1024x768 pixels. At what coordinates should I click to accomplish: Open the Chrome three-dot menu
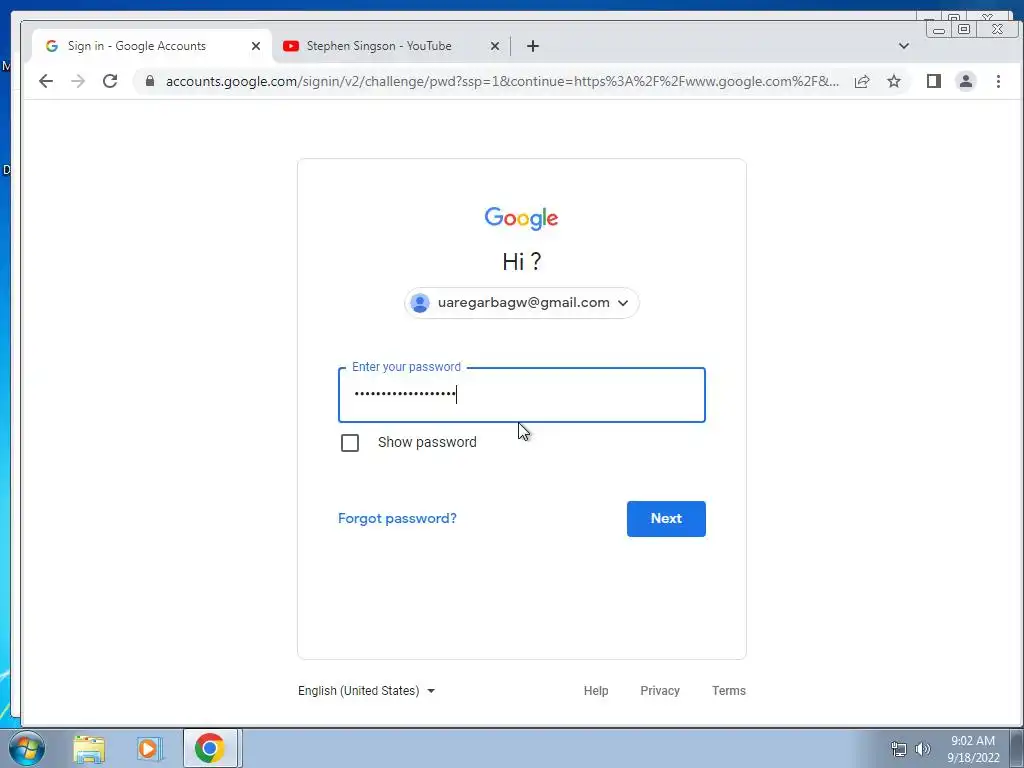[998, 81]
